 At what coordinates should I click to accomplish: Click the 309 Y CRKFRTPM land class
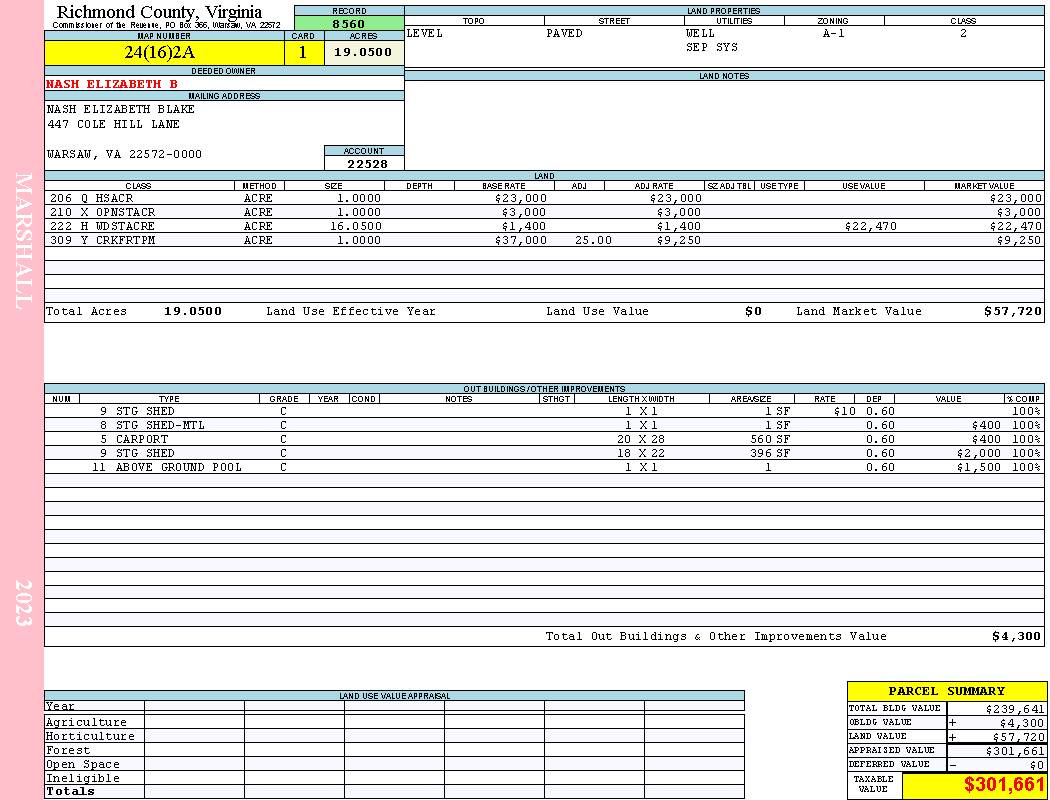102,240
